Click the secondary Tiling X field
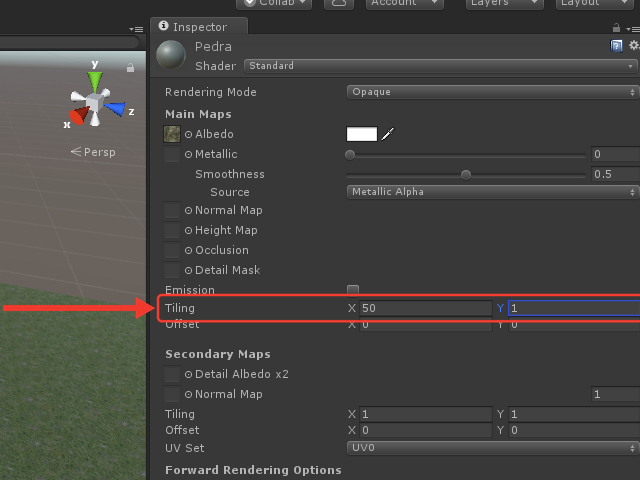The image size is (640, 480). point(426,415)
